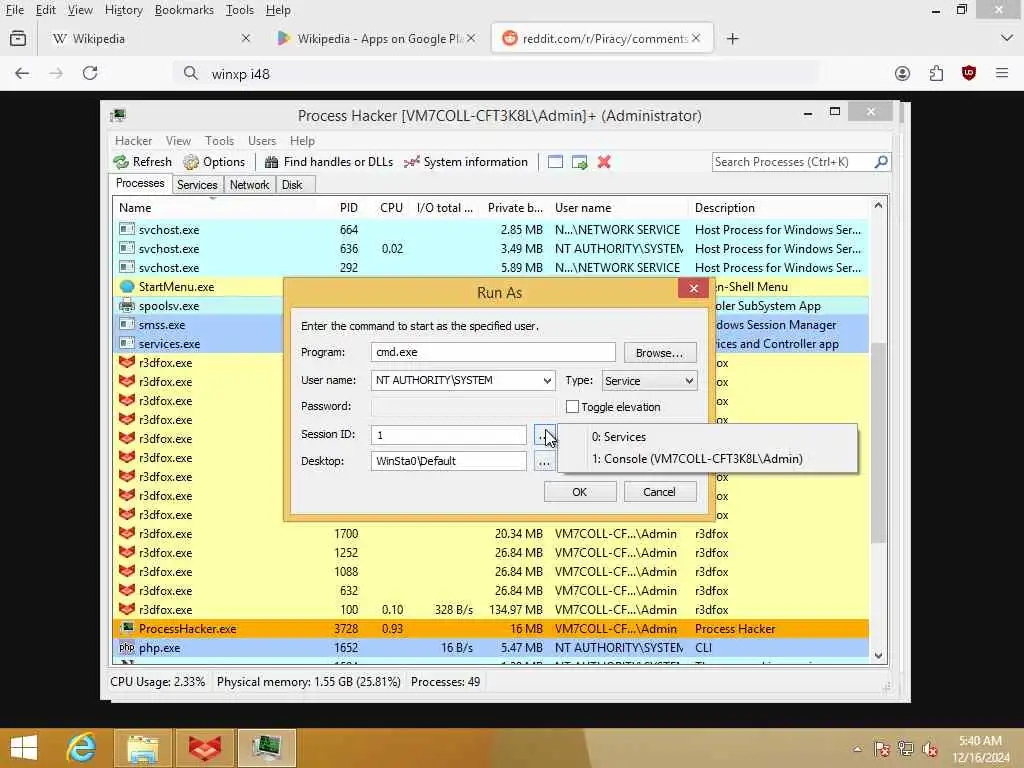Switch to the Wikipedia browser tab
Viewport: 1024px width, 768px height.
click(x=152, y=39)
